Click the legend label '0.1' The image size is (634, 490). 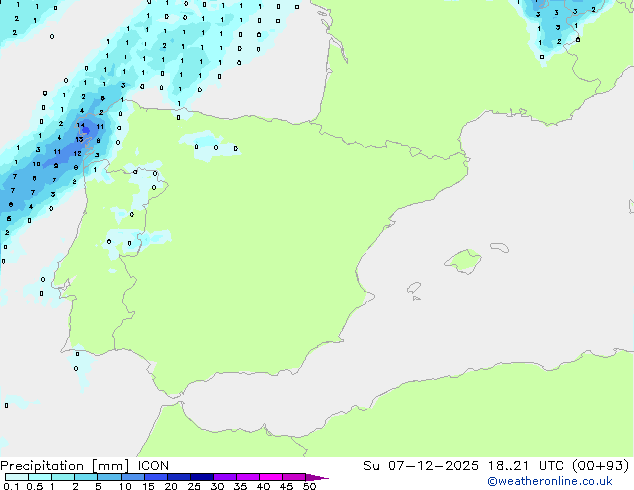click(11, 486)
